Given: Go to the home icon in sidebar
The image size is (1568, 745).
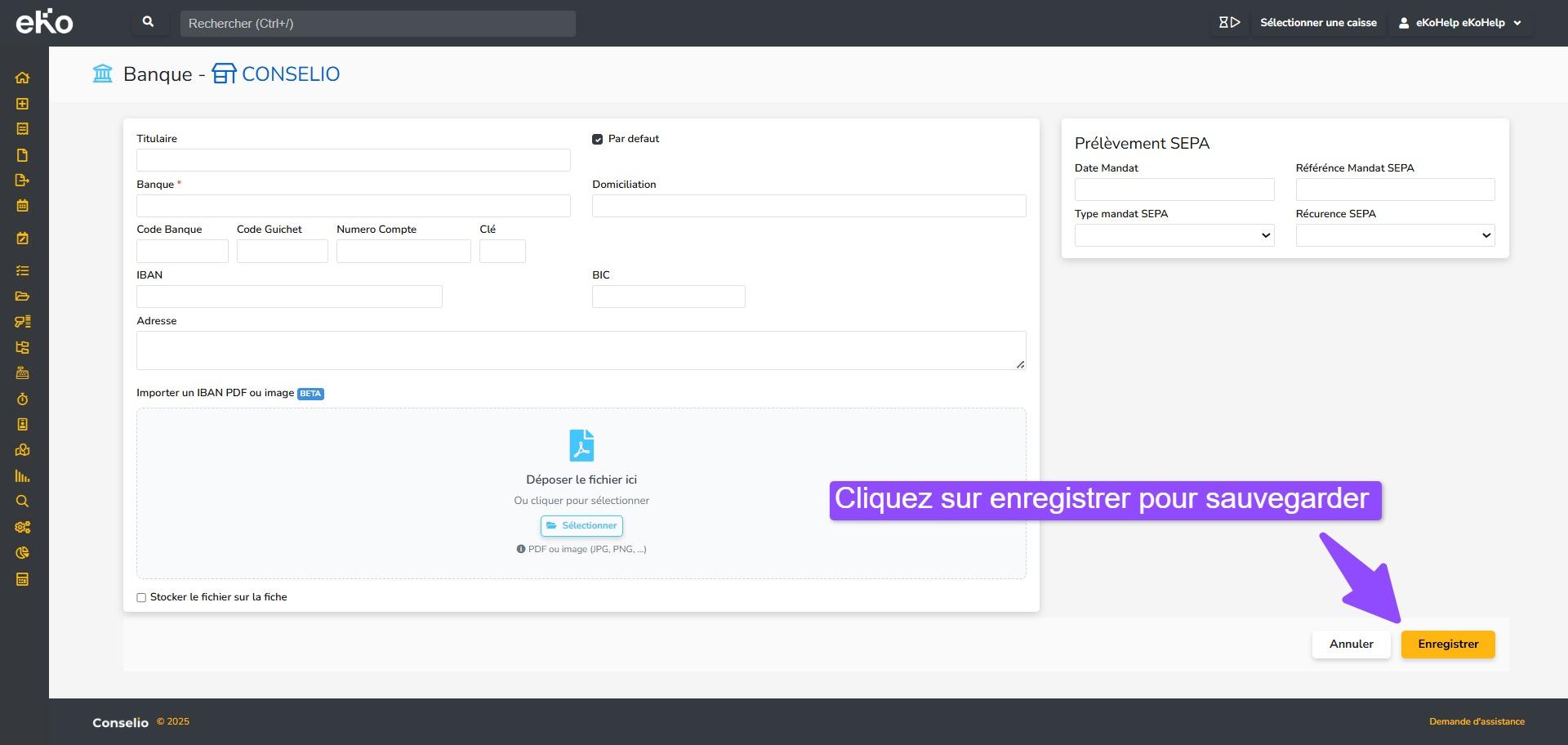Looking at the screenshot, I should [x=22, y=78].
